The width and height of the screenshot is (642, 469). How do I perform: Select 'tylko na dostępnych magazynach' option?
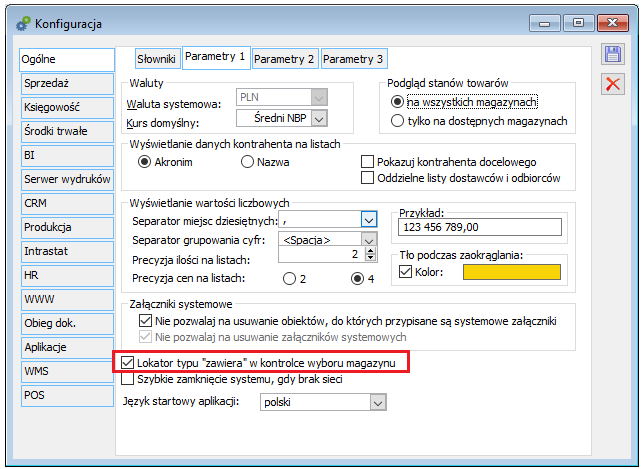coord(479,121)
